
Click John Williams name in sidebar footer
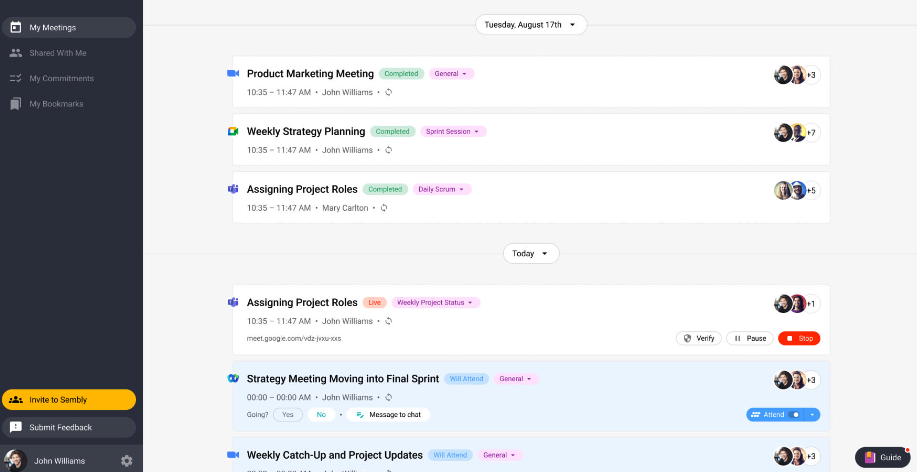pos(59,461)
